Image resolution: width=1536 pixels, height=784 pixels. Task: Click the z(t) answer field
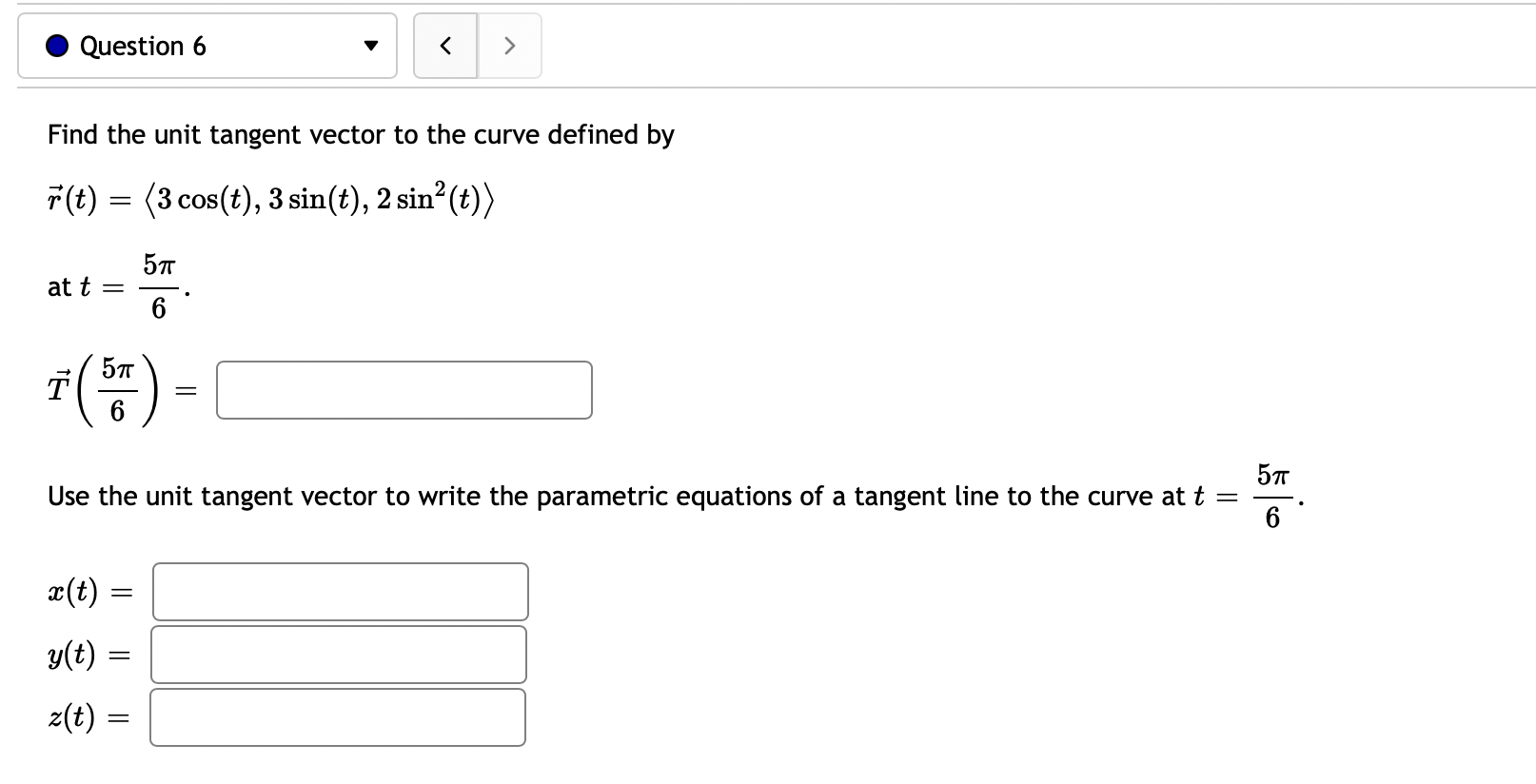[x=337, y=716]
